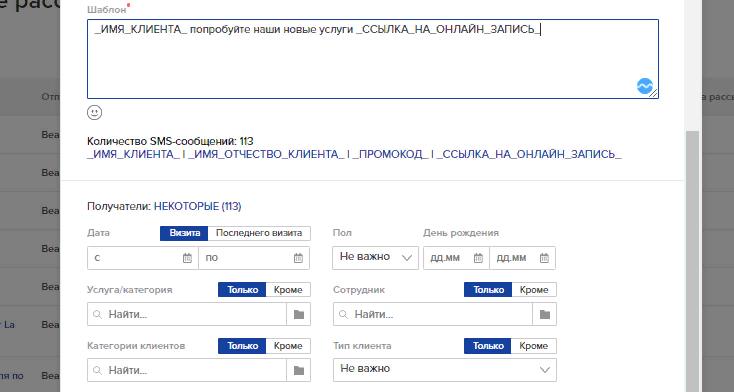Screen dimensions: 734x392
Task: Open calendar for visit date 'по' field
Action: (x=298, y=258)
